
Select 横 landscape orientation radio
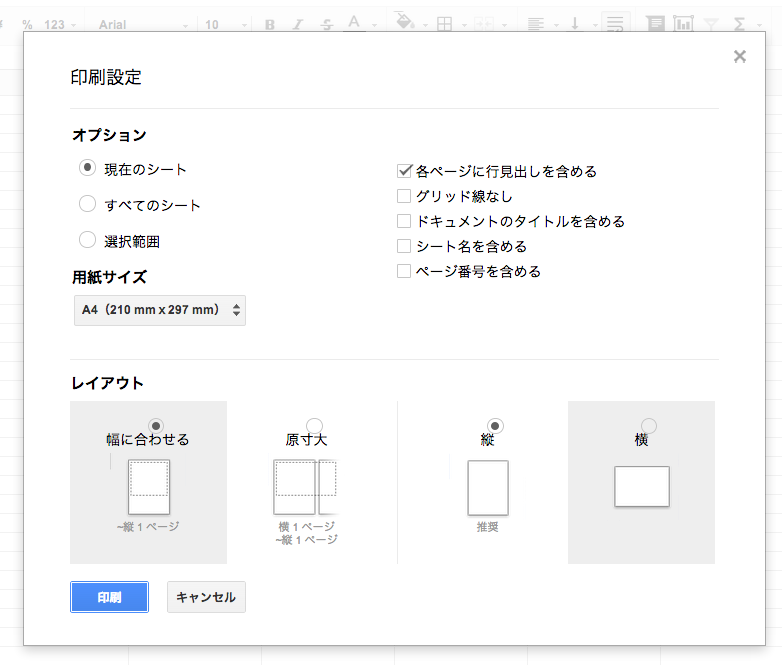coord(649,426)
